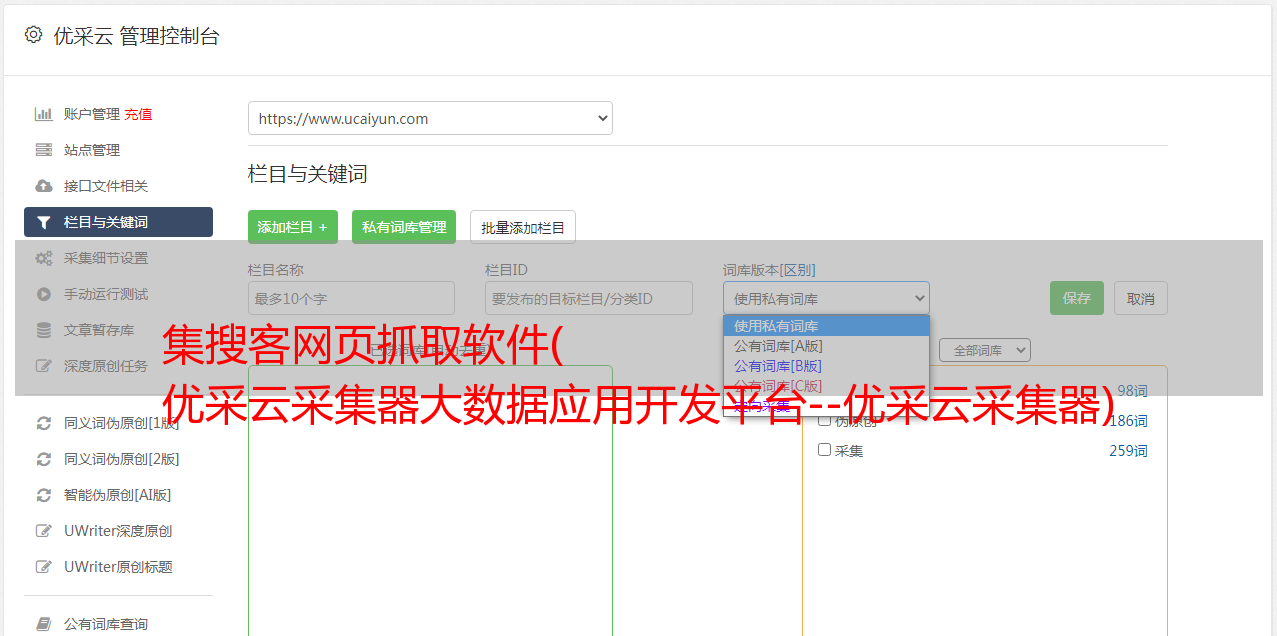The image size is (1277, 636).
Task: Click the 私有词库管理 button
Action: point(404,227)
